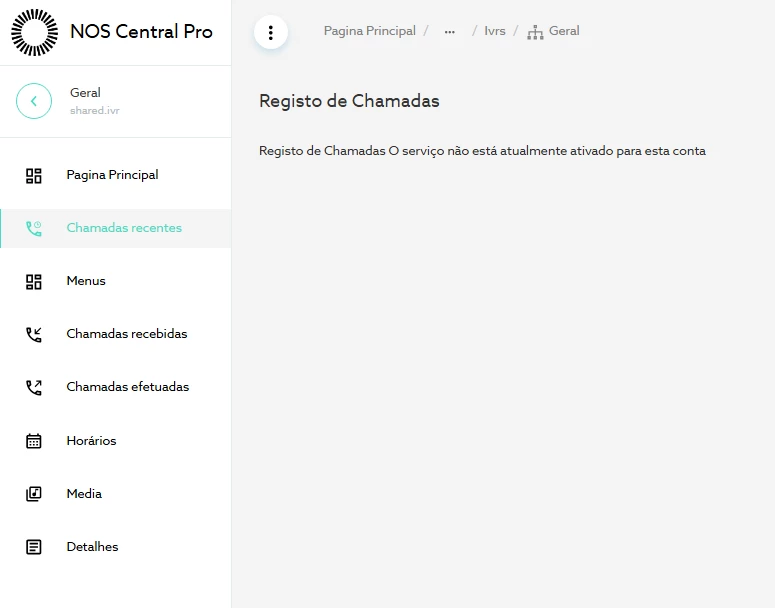Click the Ivrs breadcrumb link
775x608 pixels.
[x=495, y=31]
